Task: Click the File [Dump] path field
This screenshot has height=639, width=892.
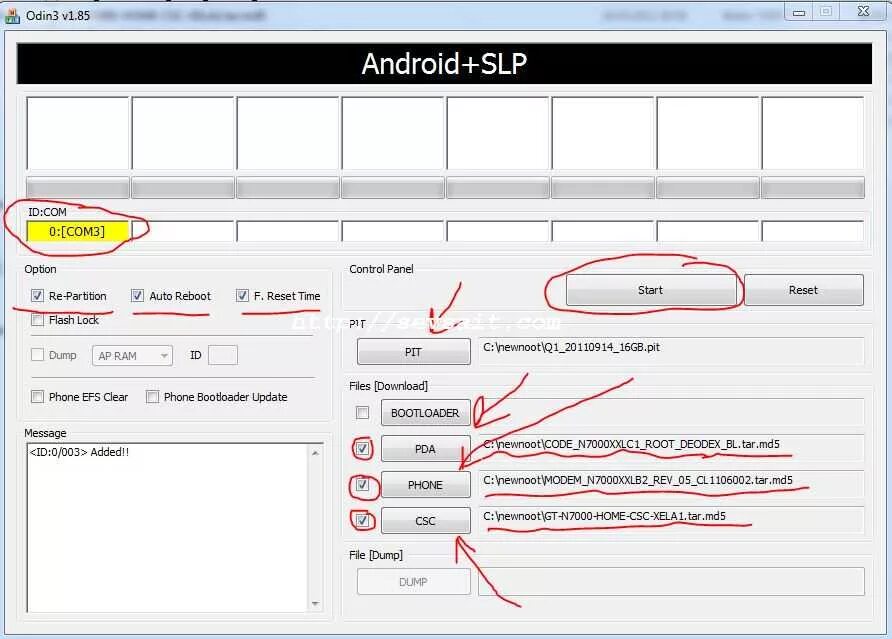Action: pyautogui.click(x=671, y=582)
